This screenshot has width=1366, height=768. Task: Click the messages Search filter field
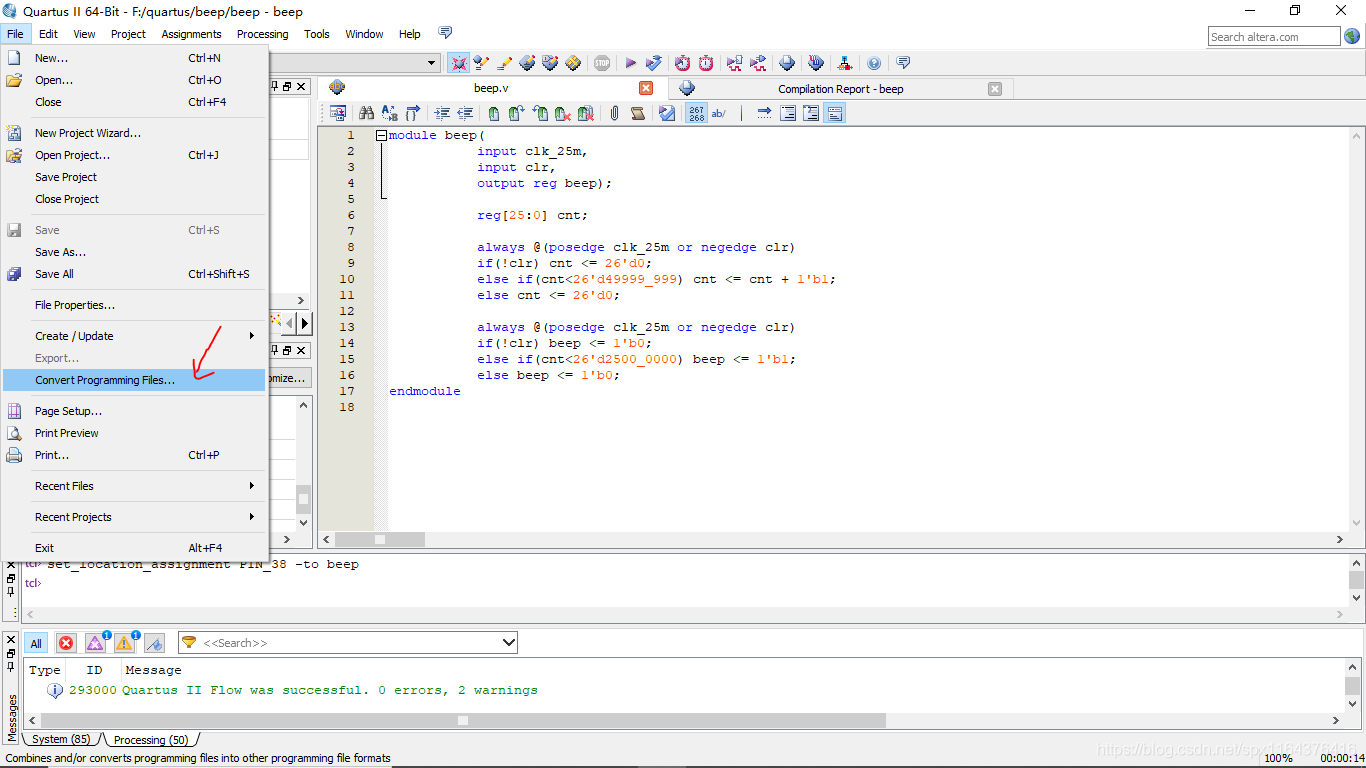click(348, 643)
